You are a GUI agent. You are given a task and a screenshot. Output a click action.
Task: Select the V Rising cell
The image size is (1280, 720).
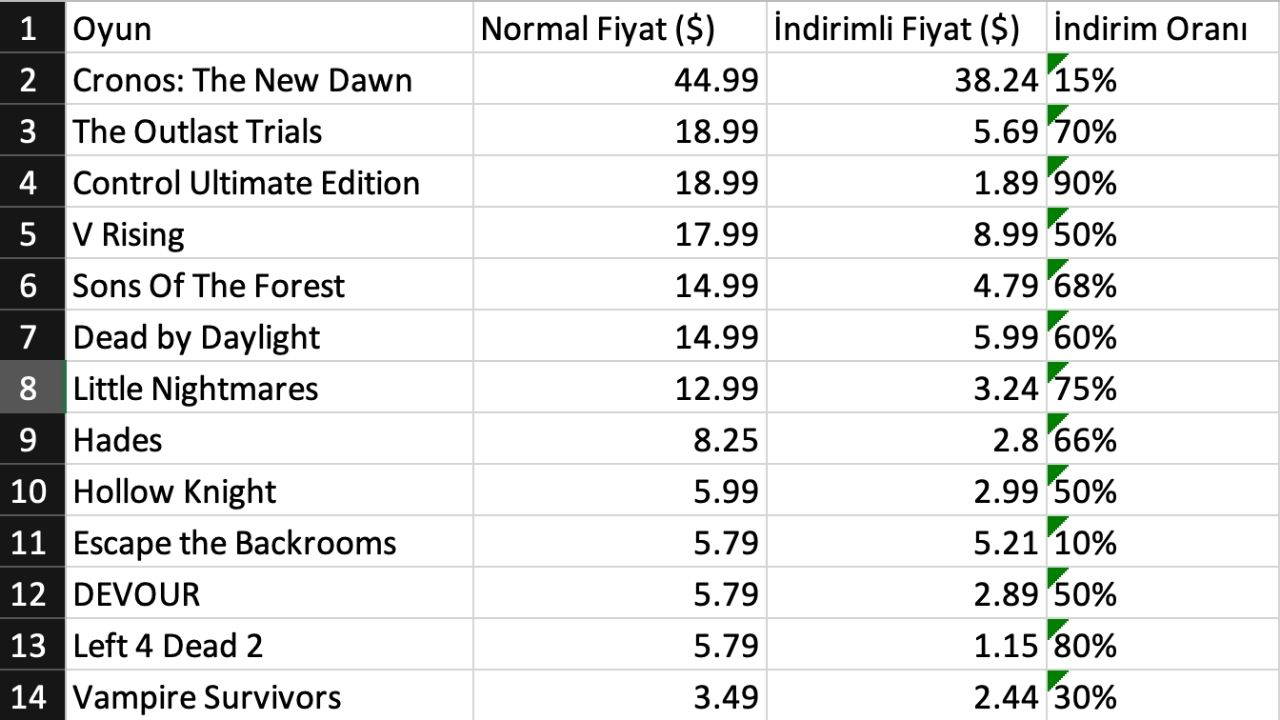click(x=129, y=235)
